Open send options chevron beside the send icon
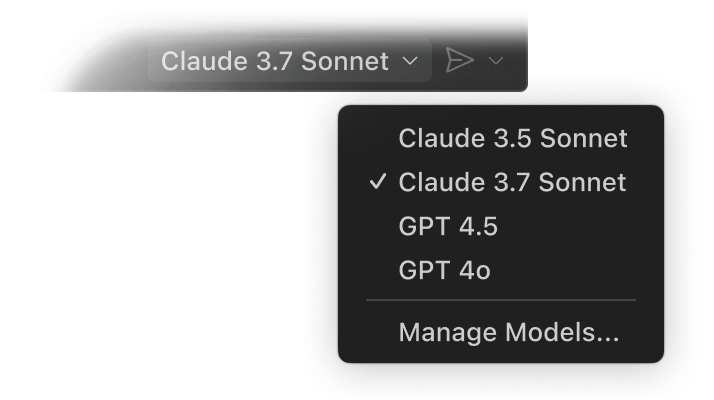This screenshot has height=400, width=714. [x=496, y=62]
